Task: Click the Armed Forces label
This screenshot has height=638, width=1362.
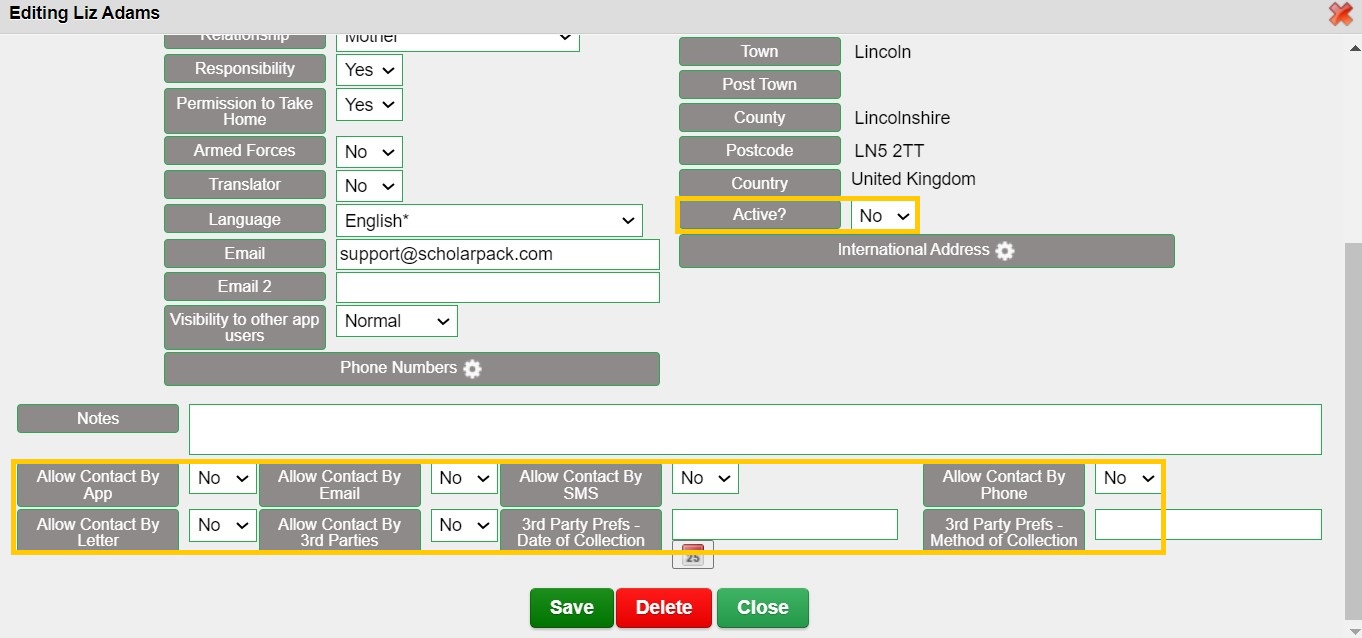Action: point(245,151)
